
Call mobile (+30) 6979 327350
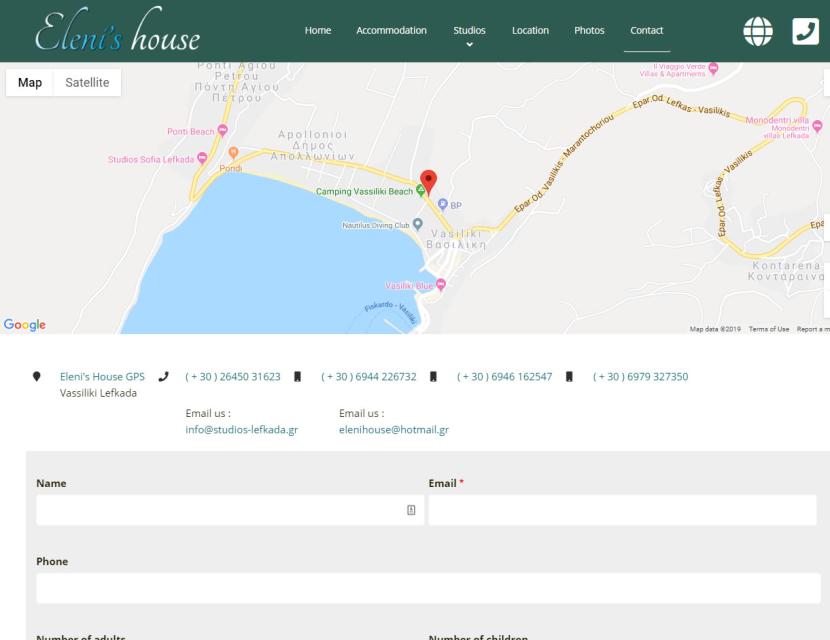(x=640, y=376)
